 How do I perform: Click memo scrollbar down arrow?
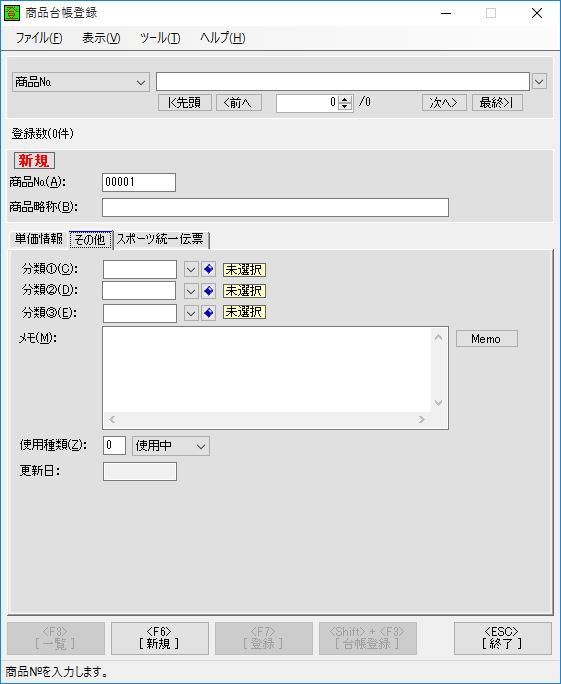pyautogui.click(x=439, y=403)
